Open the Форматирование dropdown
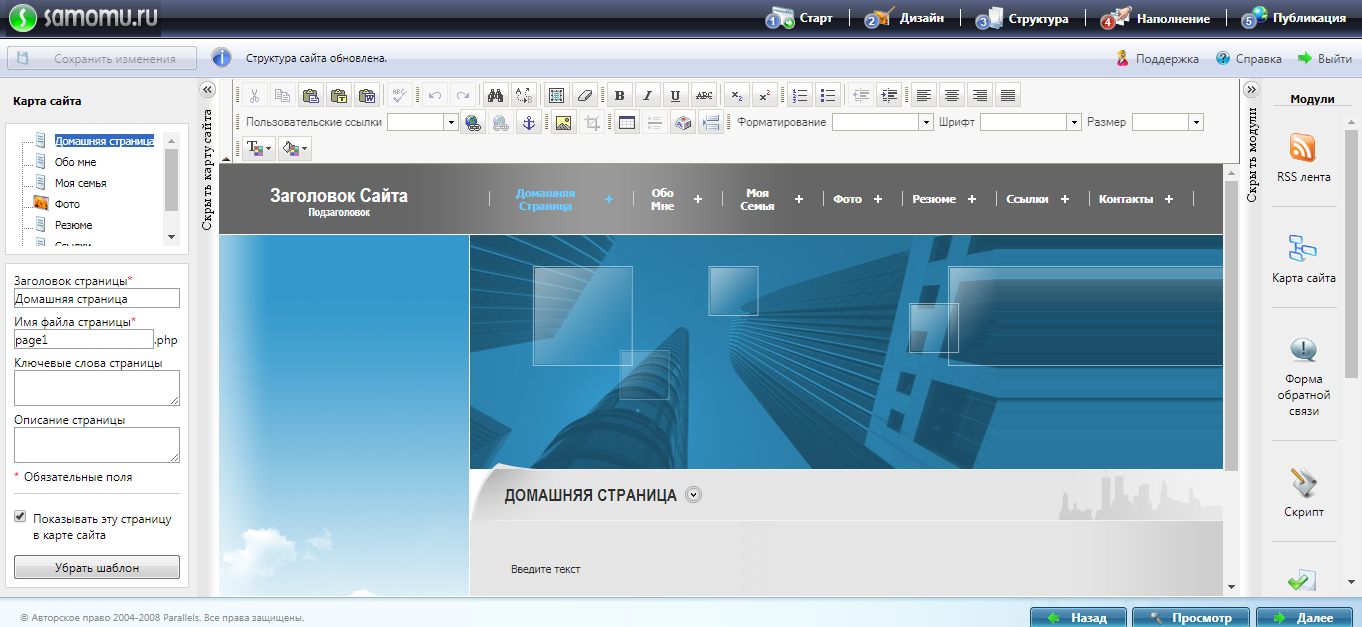Image resolution: width=1362 pixels, height=627 pixels. [x=925, y=122]
